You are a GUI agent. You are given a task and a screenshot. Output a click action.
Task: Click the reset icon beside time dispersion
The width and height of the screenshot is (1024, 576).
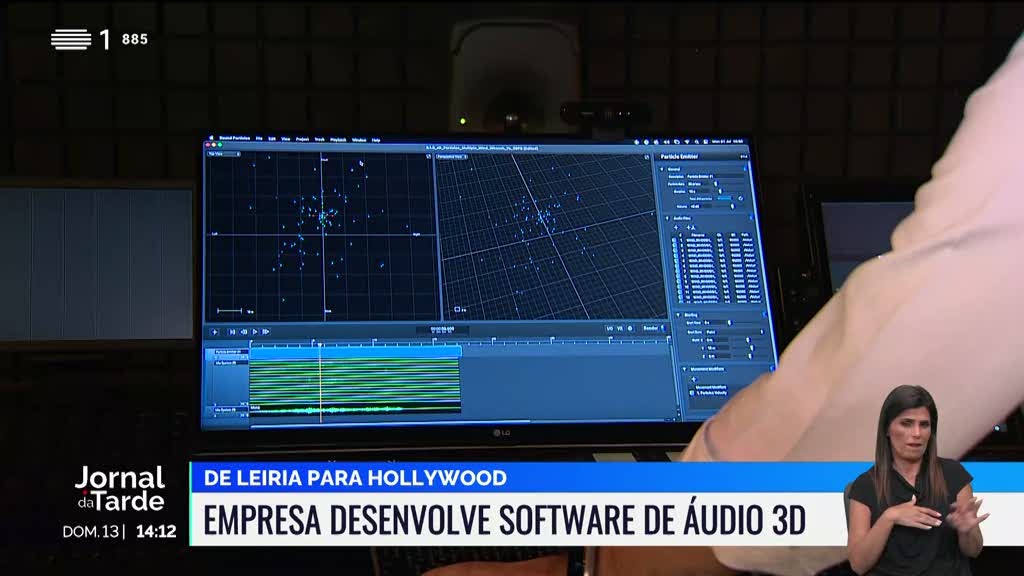coord(741,199)
